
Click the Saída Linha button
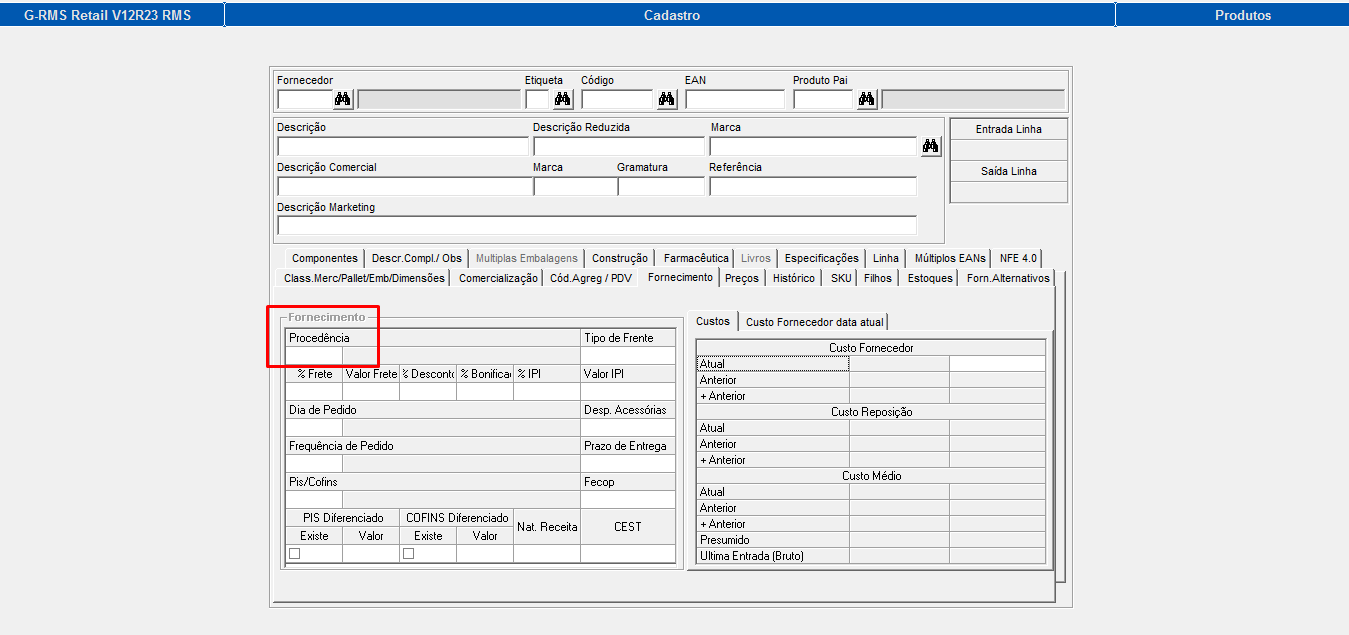(1009, 171)
